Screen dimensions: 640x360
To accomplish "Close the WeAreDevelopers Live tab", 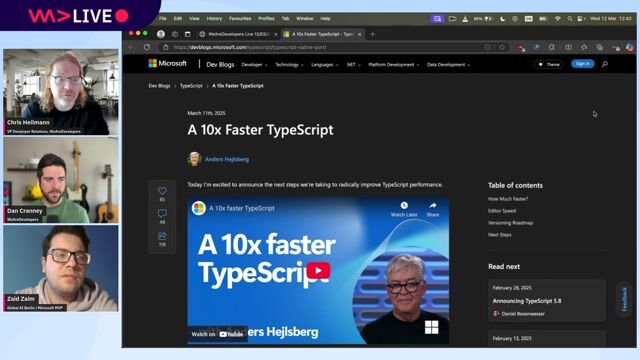I will (x=276, y=34).
